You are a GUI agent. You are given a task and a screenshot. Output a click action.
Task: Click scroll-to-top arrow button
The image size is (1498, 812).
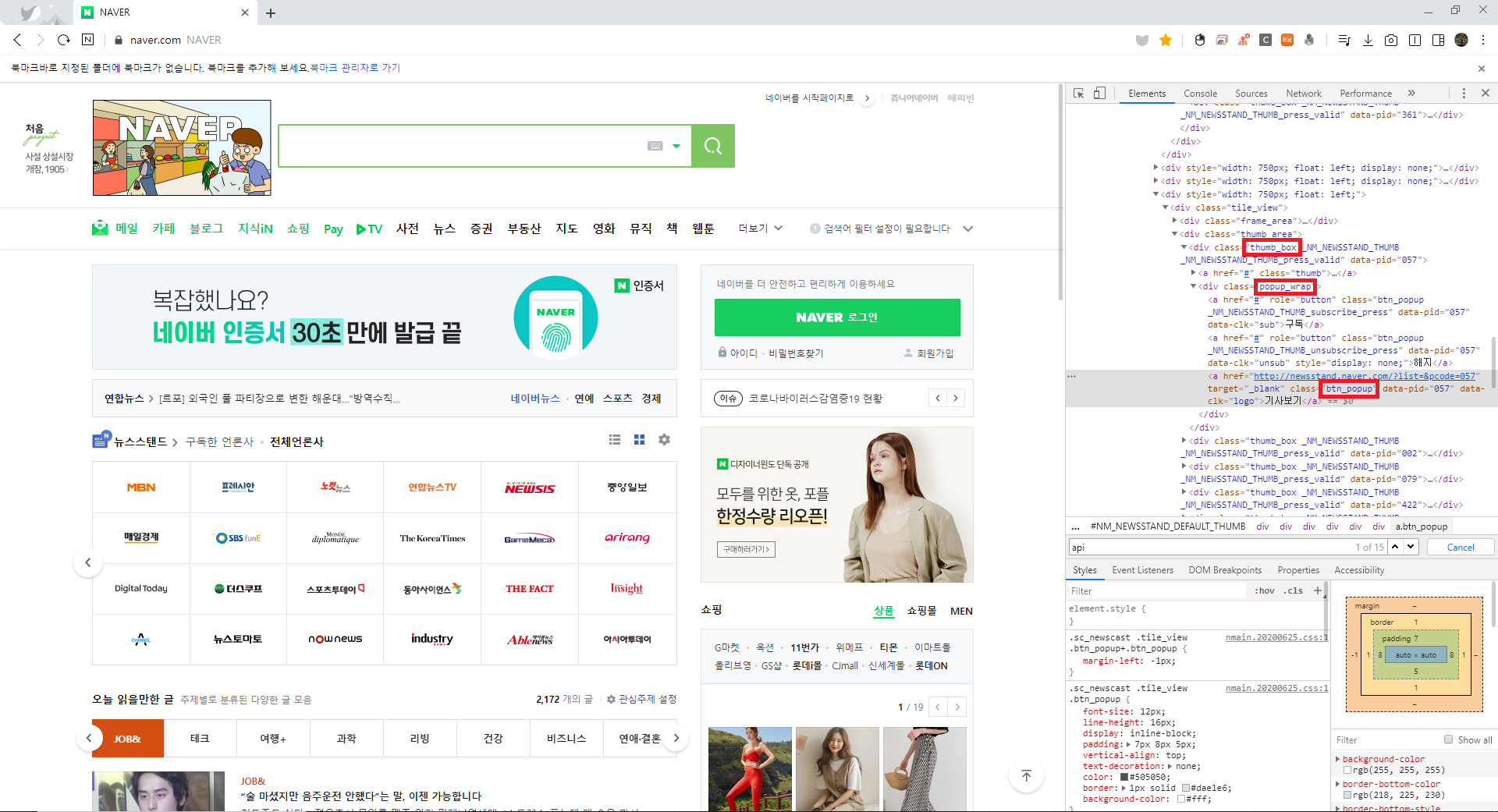coord(1026,775)
